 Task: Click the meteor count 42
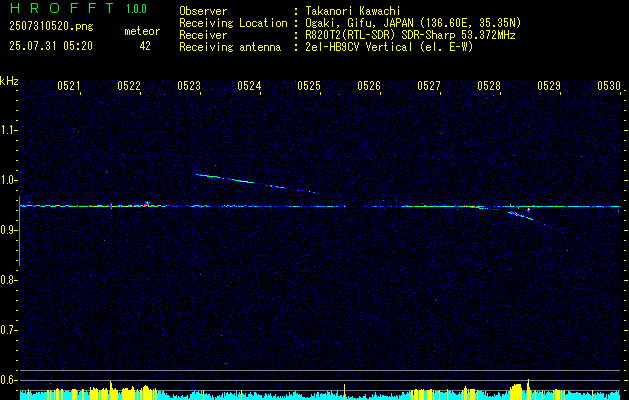coord(145,46)
